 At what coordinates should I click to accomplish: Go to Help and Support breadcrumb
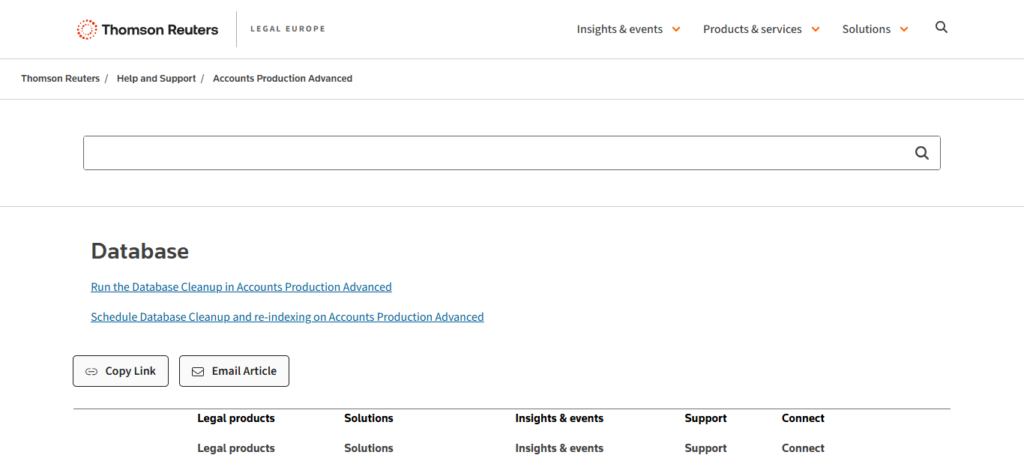[x=156, y=78]
